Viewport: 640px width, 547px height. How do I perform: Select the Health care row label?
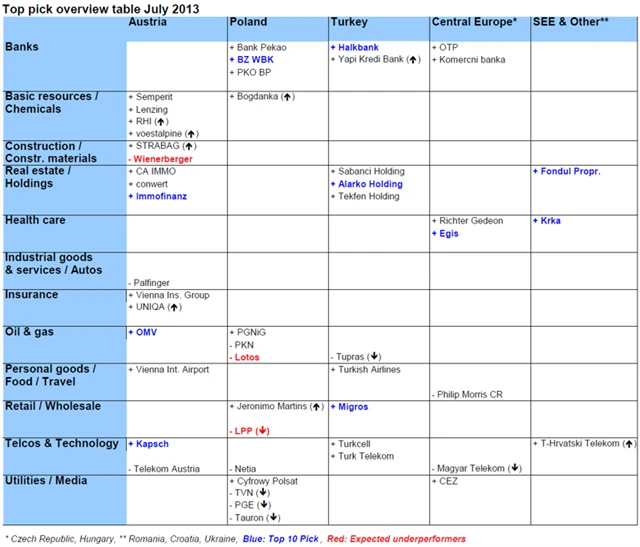tap(35, 220)
